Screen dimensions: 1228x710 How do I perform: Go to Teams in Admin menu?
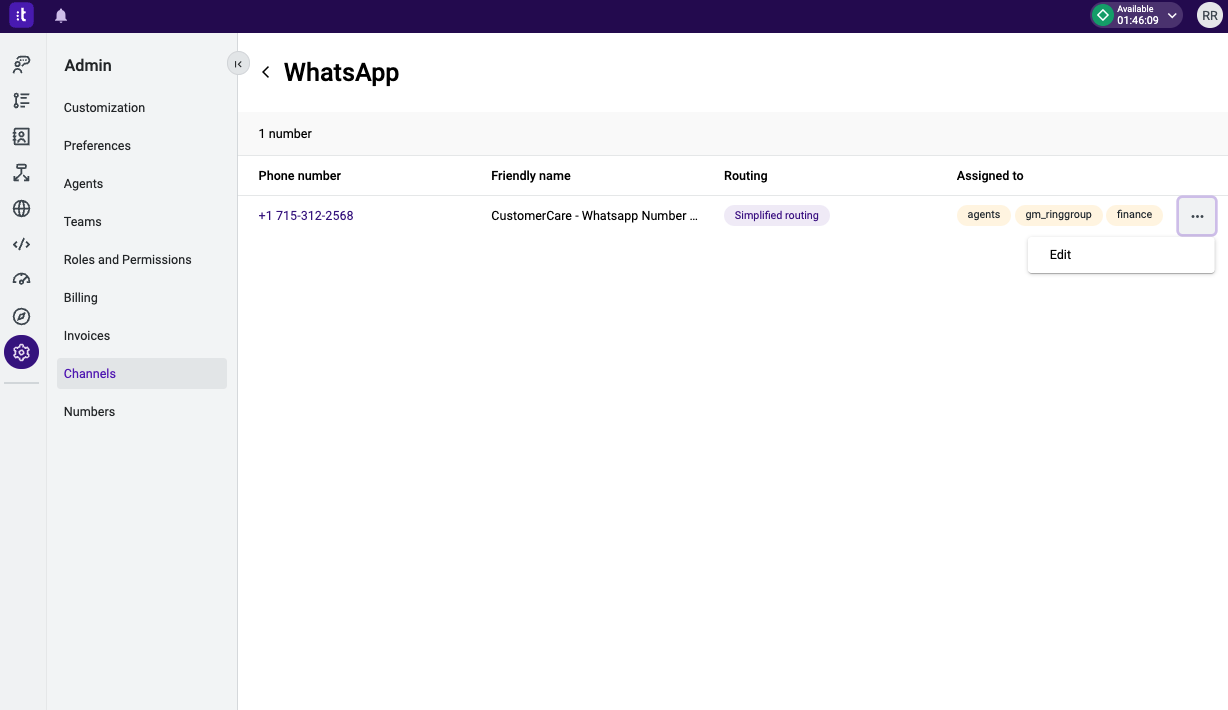82,222
